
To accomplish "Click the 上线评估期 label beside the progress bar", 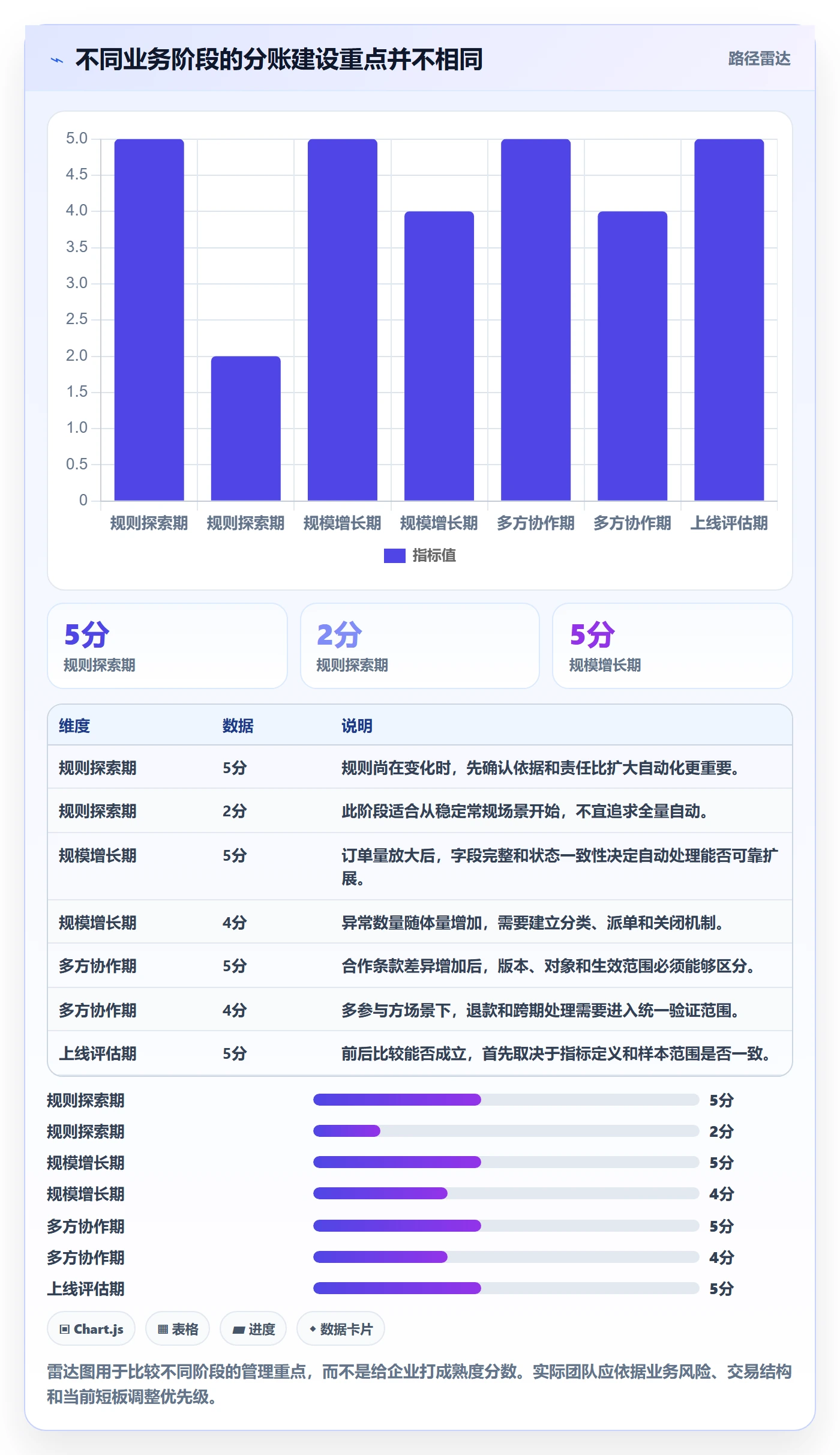I will [x=86, y=1289].
